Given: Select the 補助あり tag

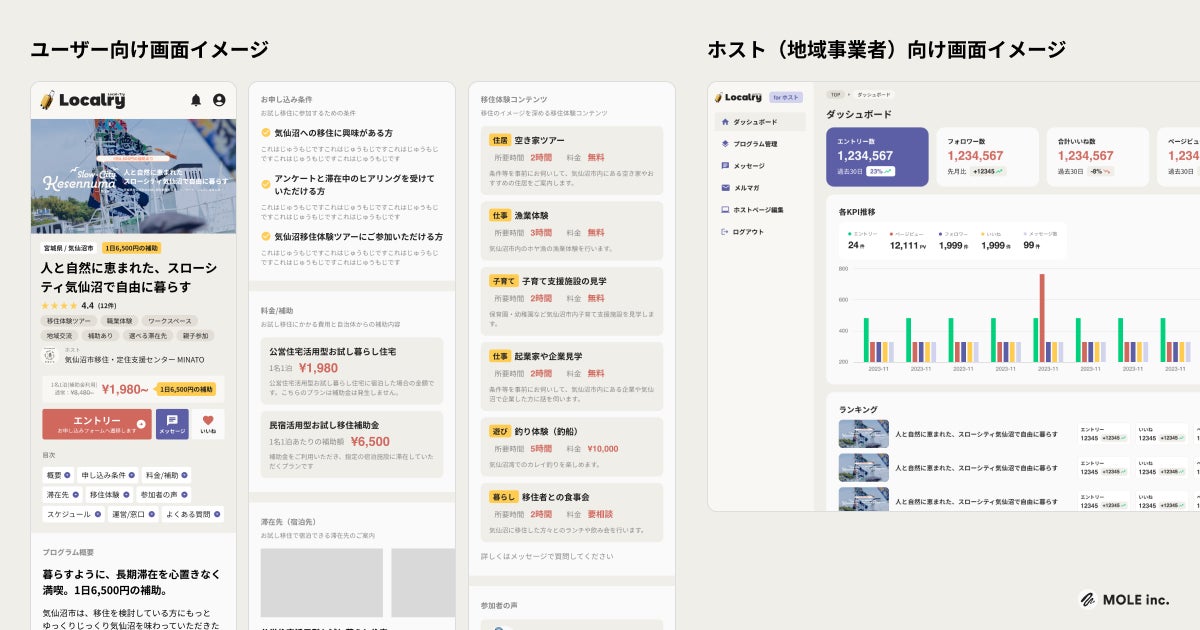Looking at the screenshot, I should (100, 336).
